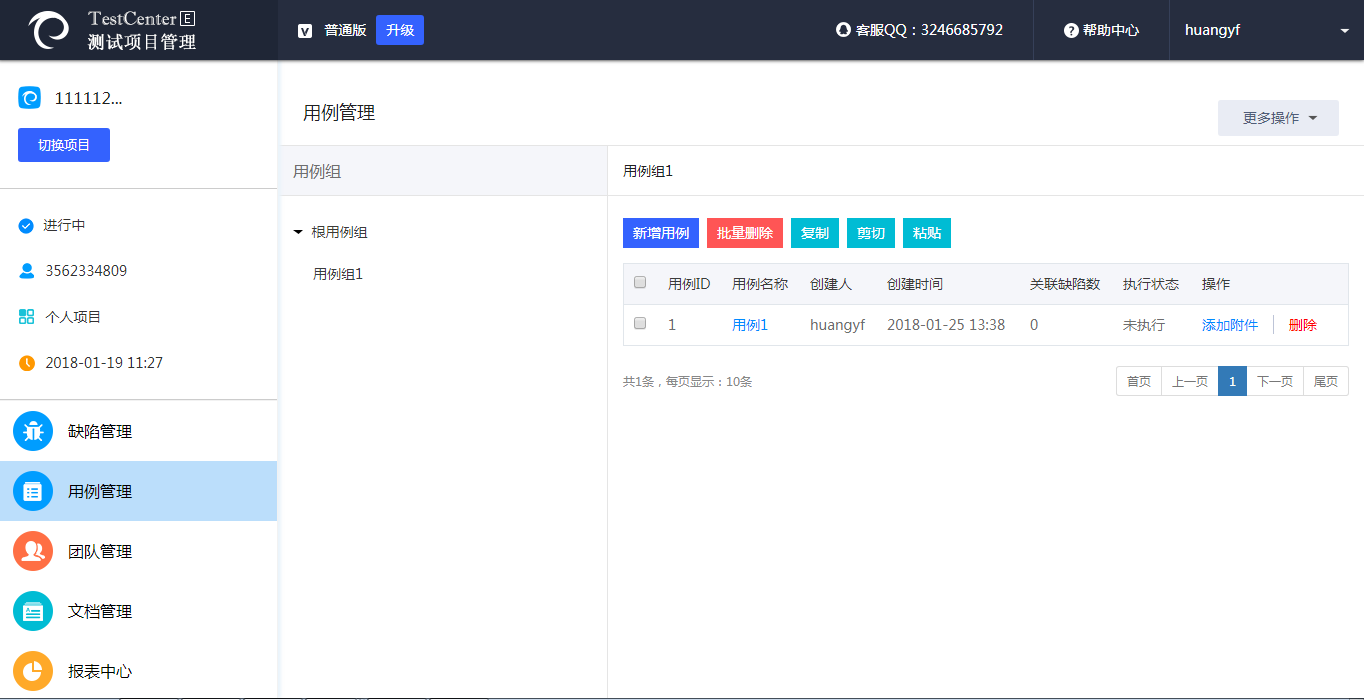This screenshot has height=700, width=1364.
Task: Collapse the 根用例组 tree node
Action: tap(298, 232)
